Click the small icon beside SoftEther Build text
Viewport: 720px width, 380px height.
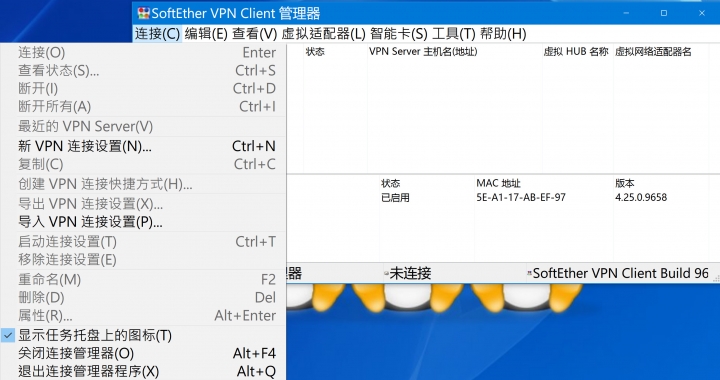point(529,274)
